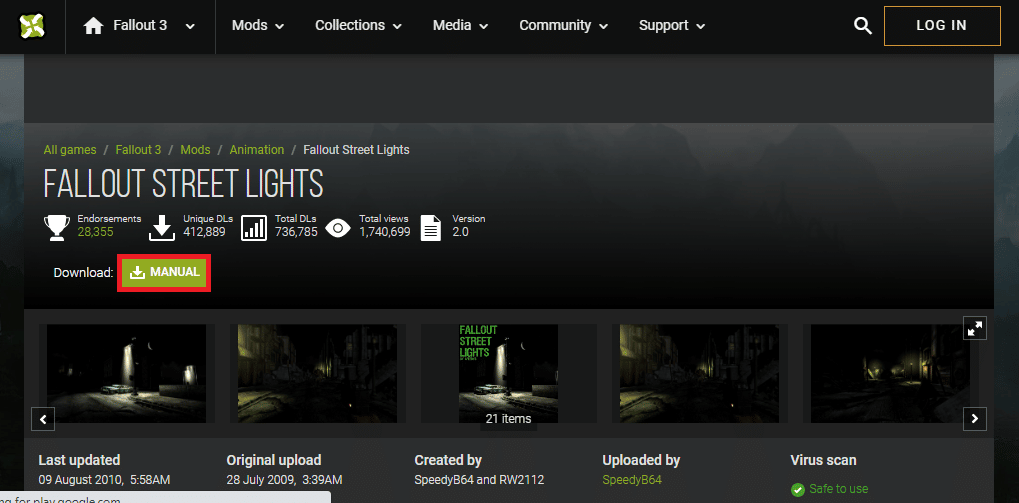Open second dark street screenshot thumbnail
Viewport: 1019px width, 503px height.
[318, 374]
